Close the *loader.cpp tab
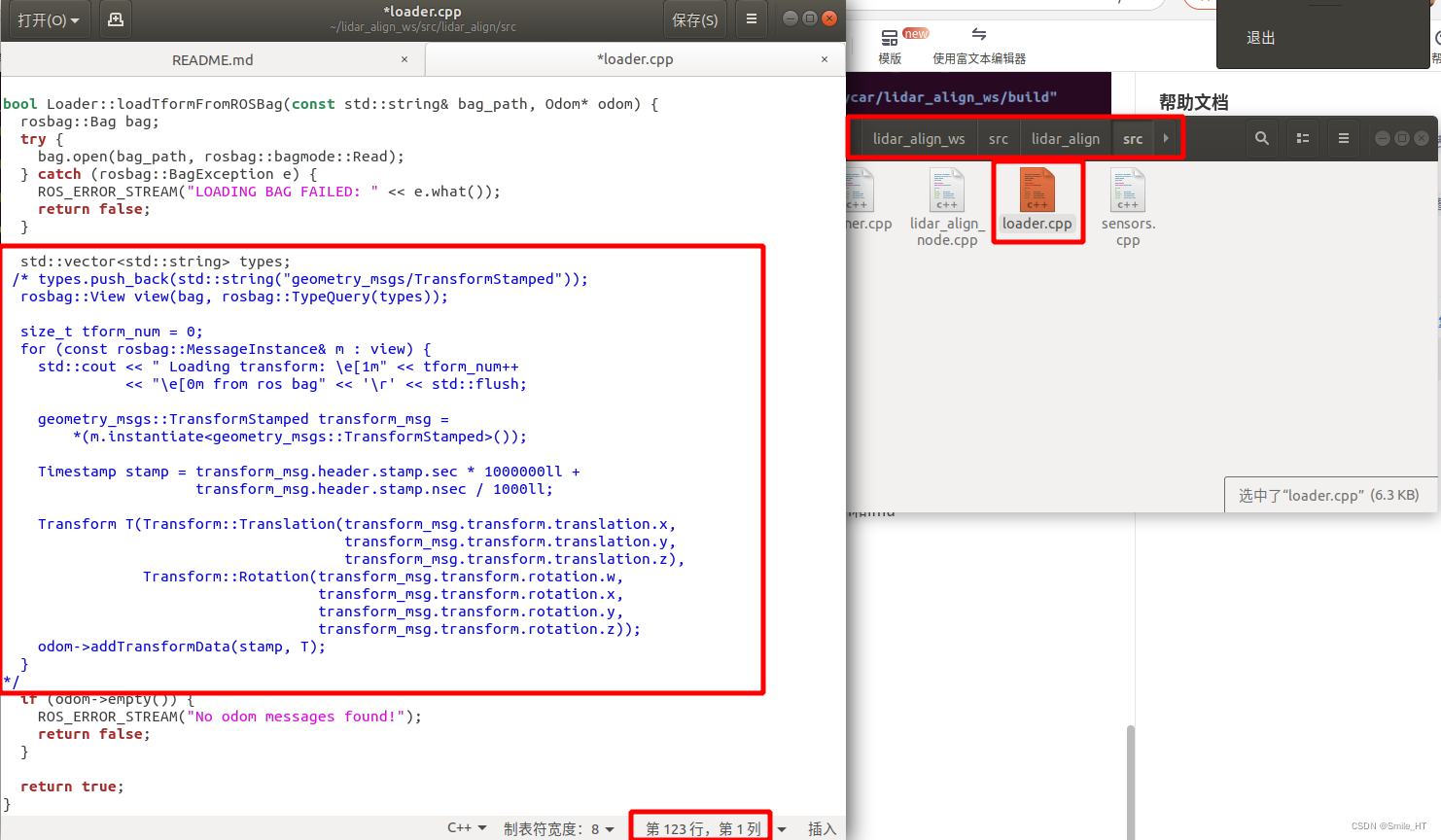 (x=825, y=59)
